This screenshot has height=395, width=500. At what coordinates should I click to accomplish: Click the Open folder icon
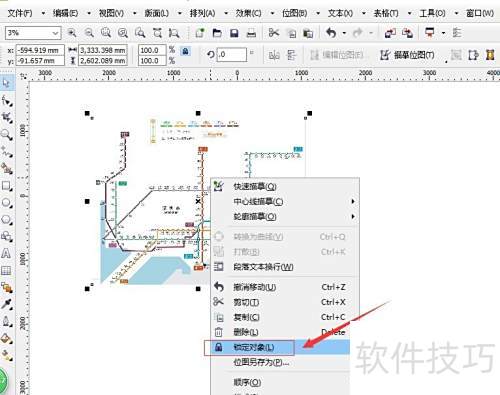coord(217,33)
